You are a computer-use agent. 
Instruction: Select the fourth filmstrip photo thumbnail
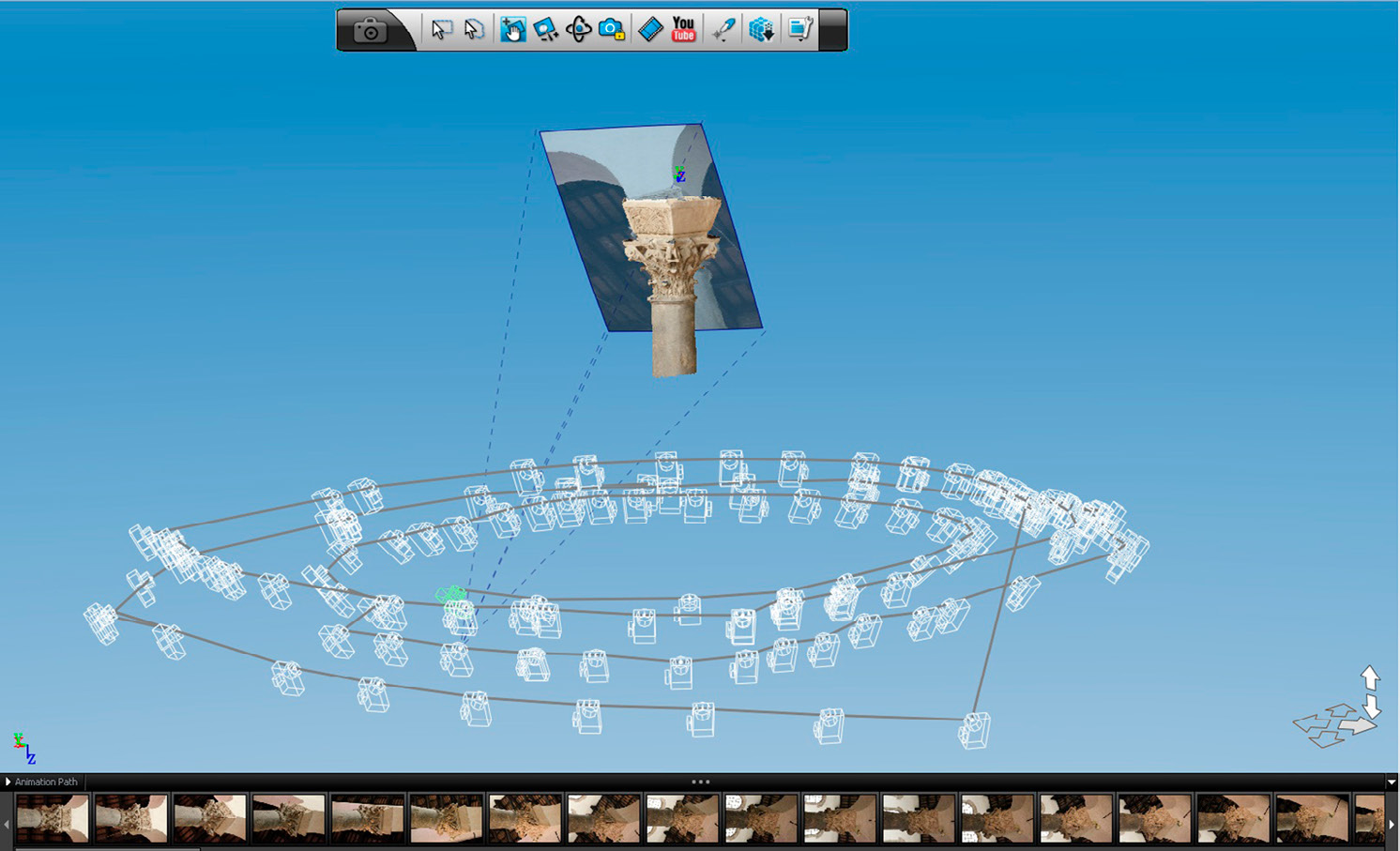(x=289, y=818)
